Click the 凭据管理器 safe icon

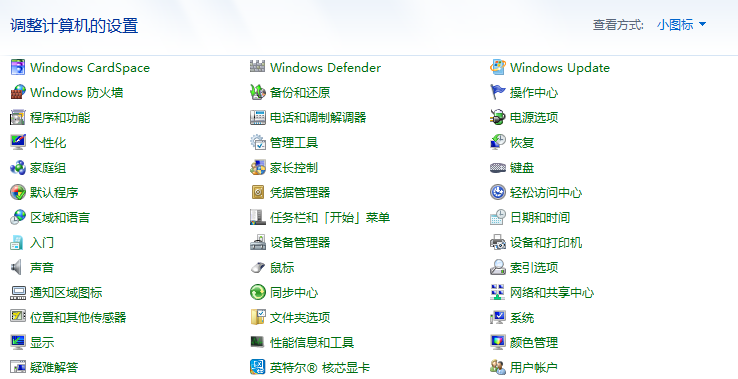click(257, 192)
